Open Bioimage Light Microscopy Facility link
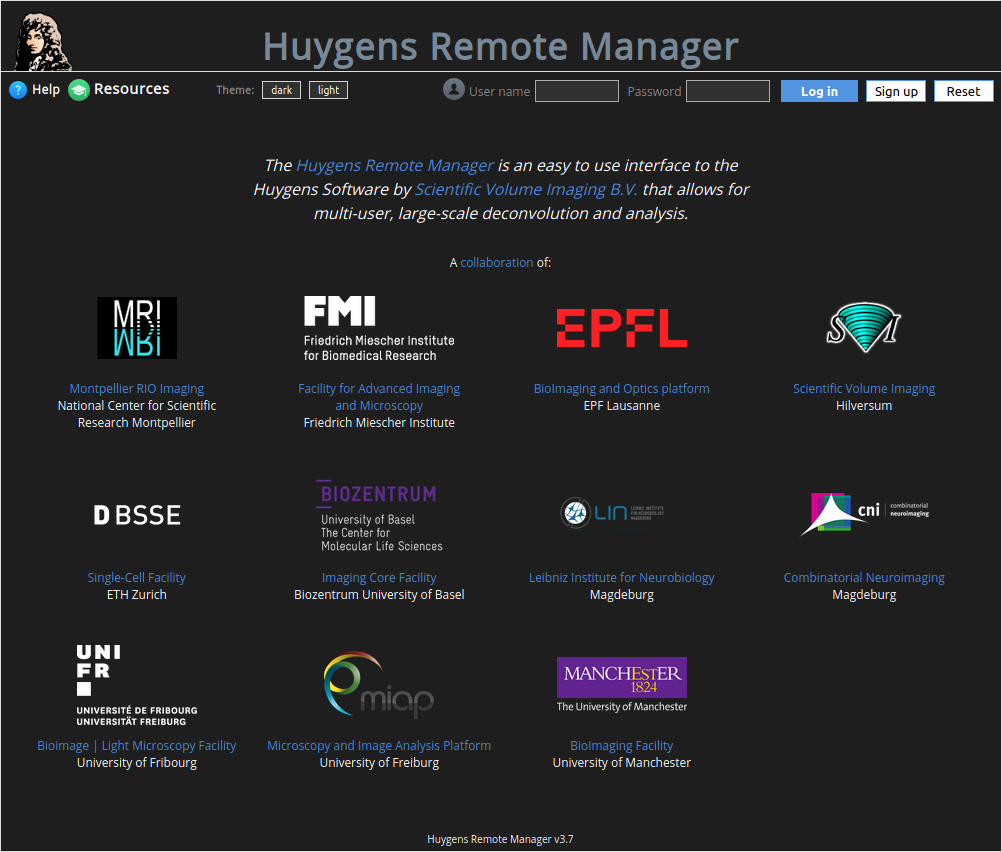 [x=137, y=746]
